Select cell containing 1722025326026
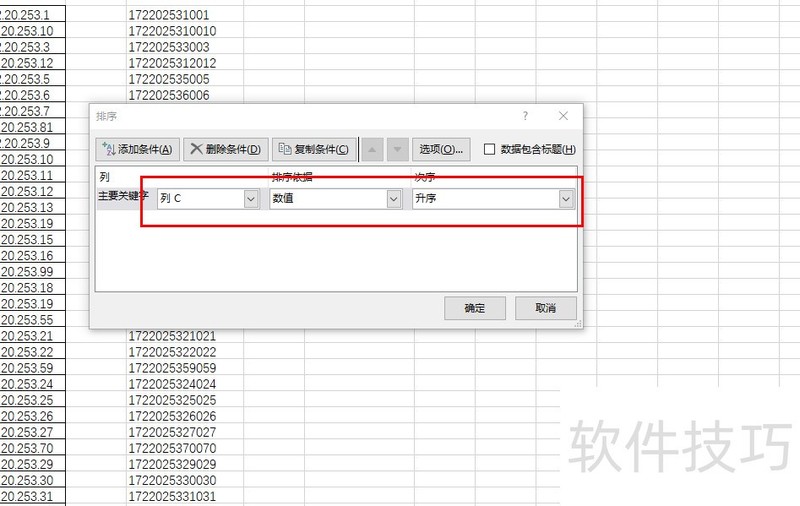This screenshot has height=506, width=800. (185, 416)
